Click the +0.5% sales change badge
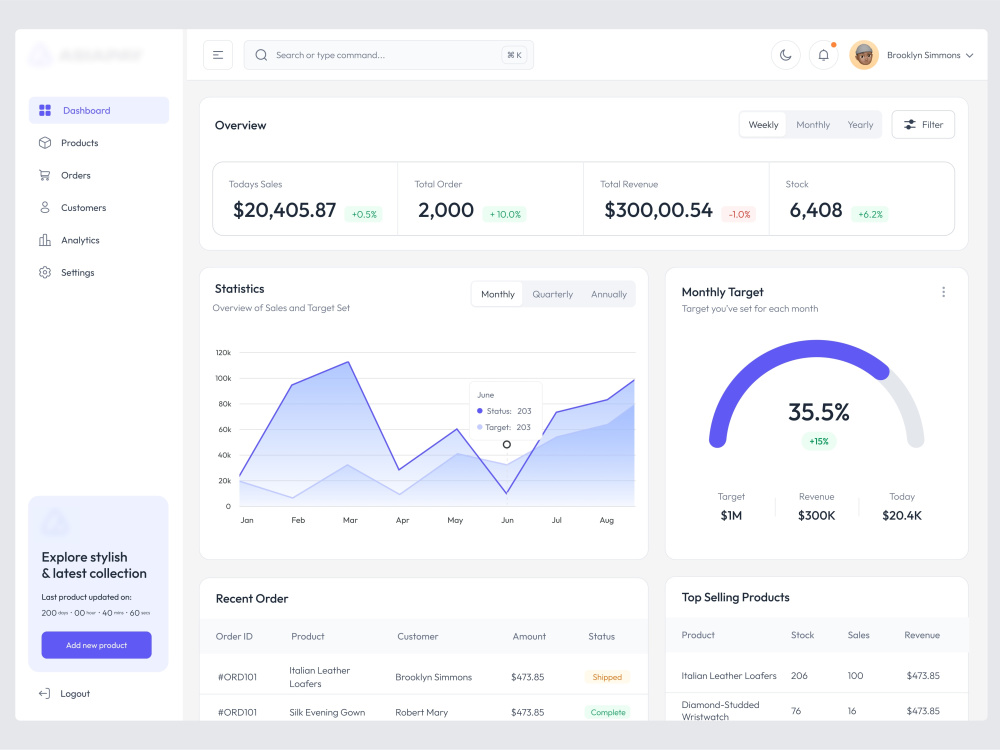The height and width of the screenshot is (750, 1000). [364, 214]
